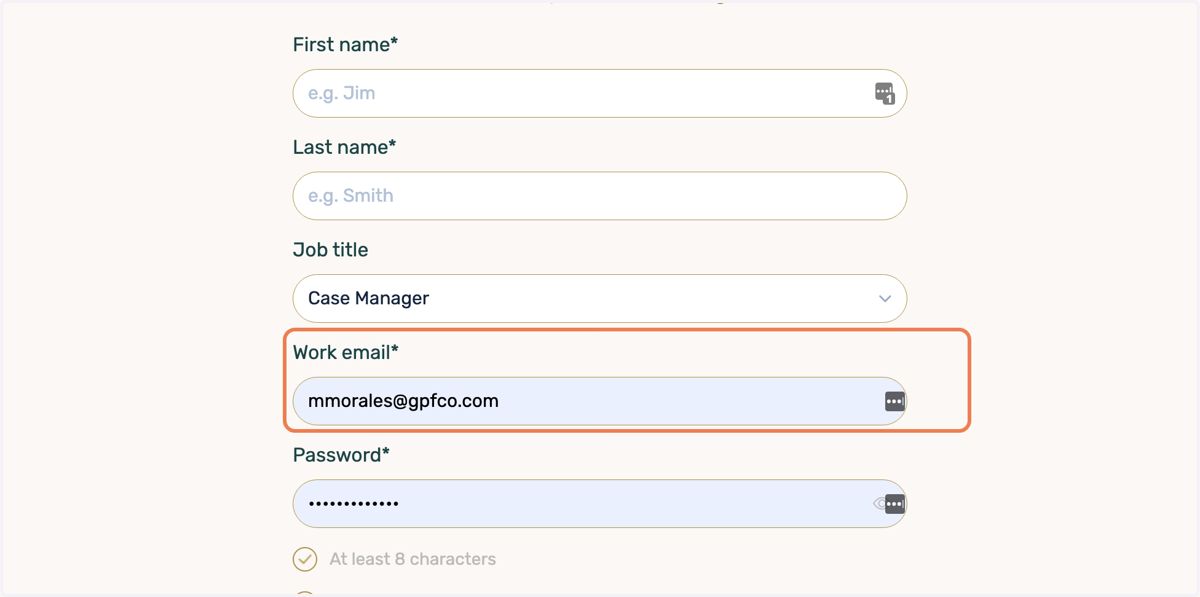Click the 'Work email*' label

click(345, 352)
